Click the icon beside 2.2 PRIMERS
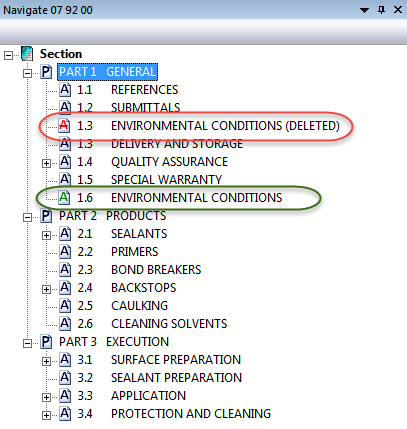This screenshot has height=429, width=407. click(x=65, y=252)
